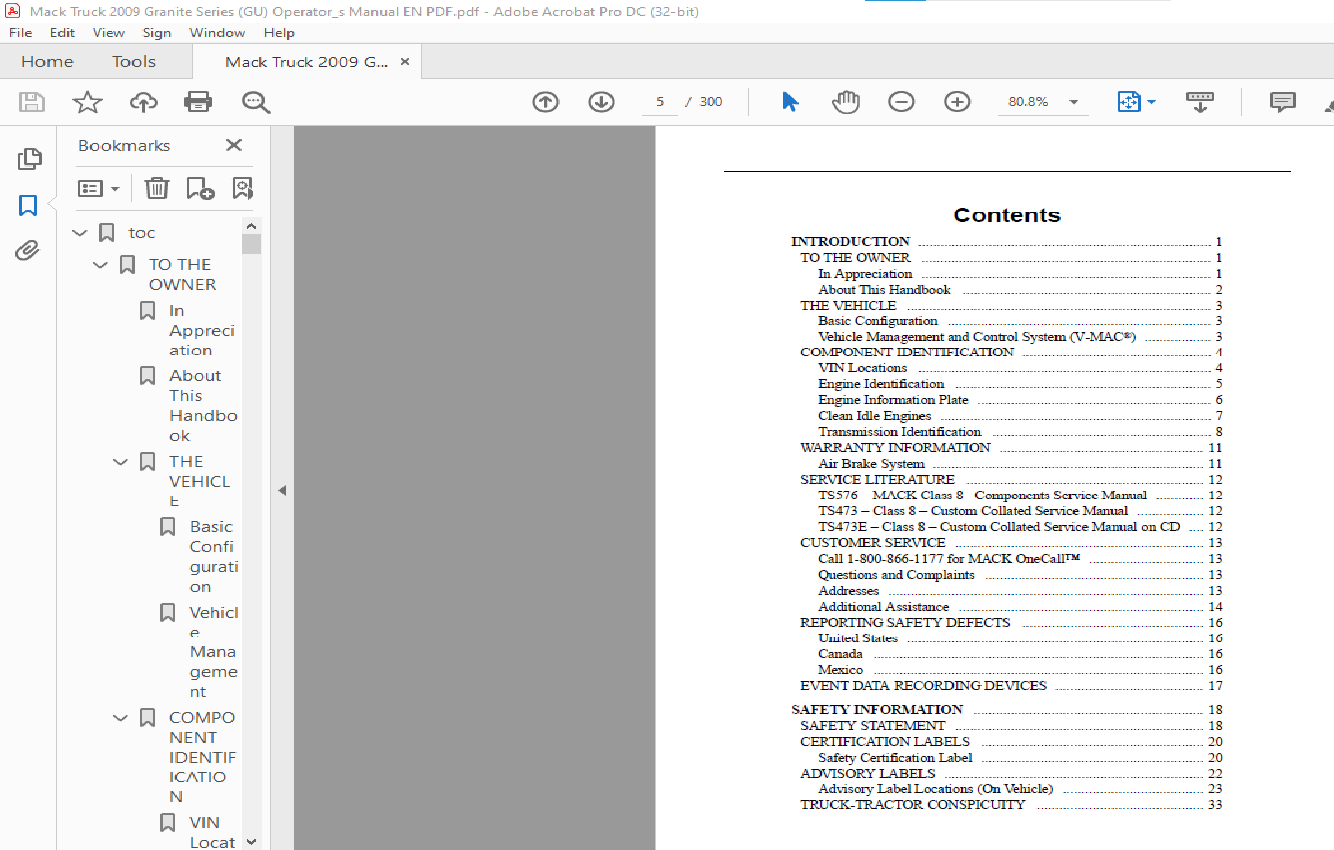Add file to starred favorites

click(x=88, y=102)
